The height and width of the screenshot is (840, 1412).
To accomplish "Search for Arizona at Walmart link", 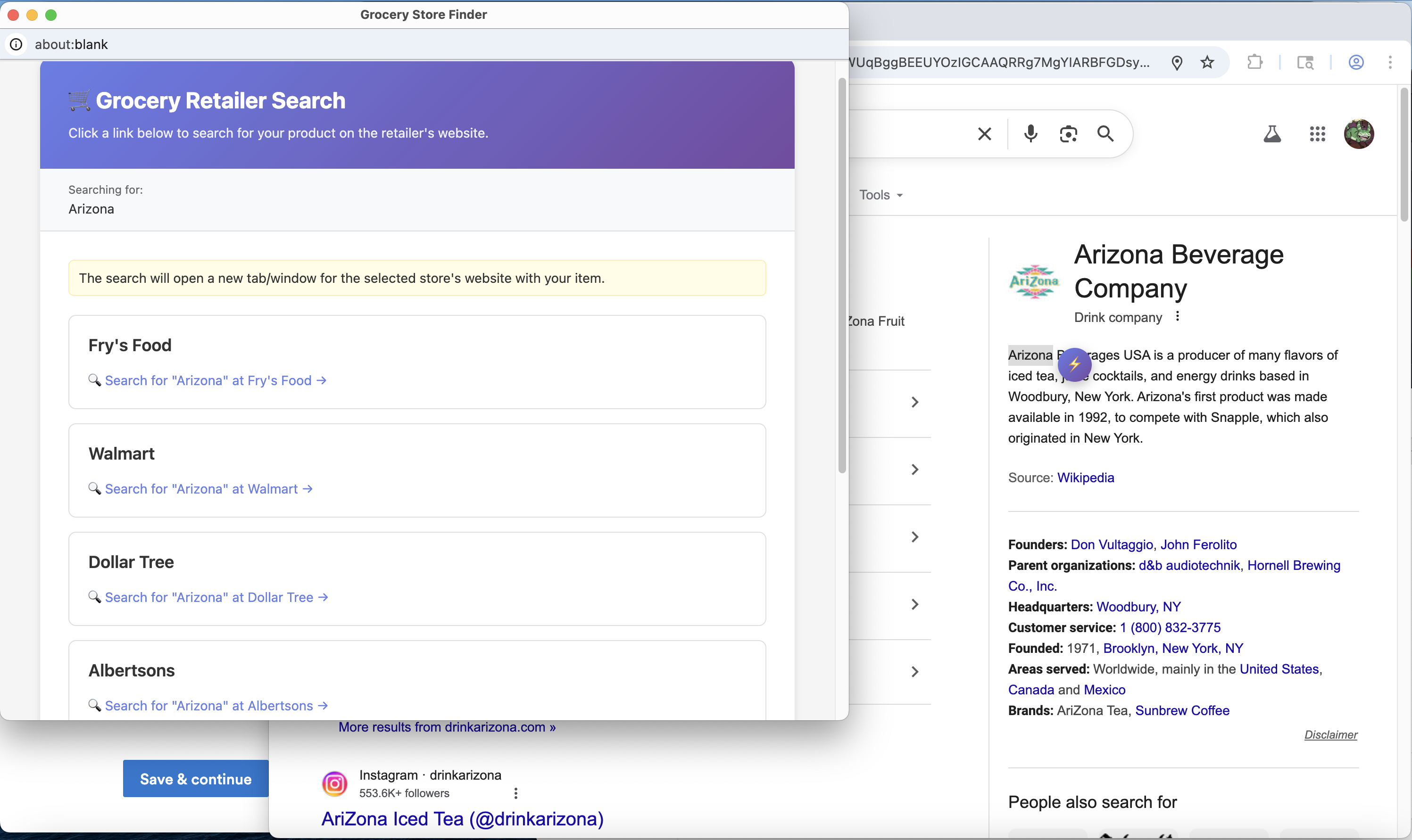I will coord(208,488).
